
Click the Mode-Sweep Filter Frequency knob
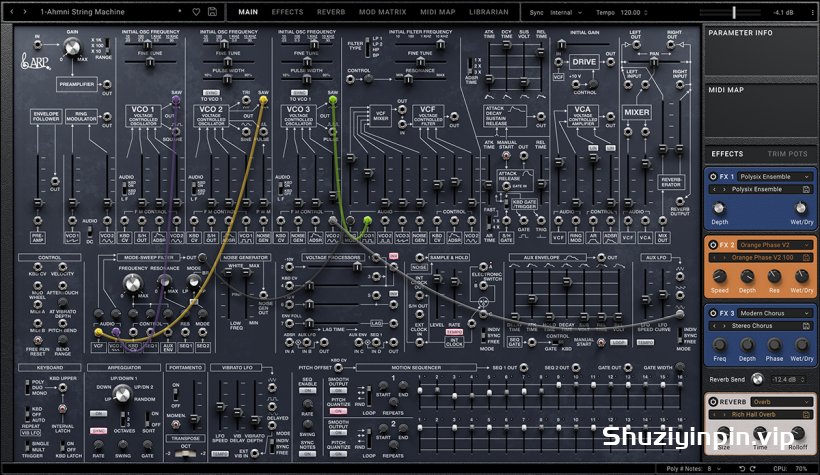coord(132,283)
